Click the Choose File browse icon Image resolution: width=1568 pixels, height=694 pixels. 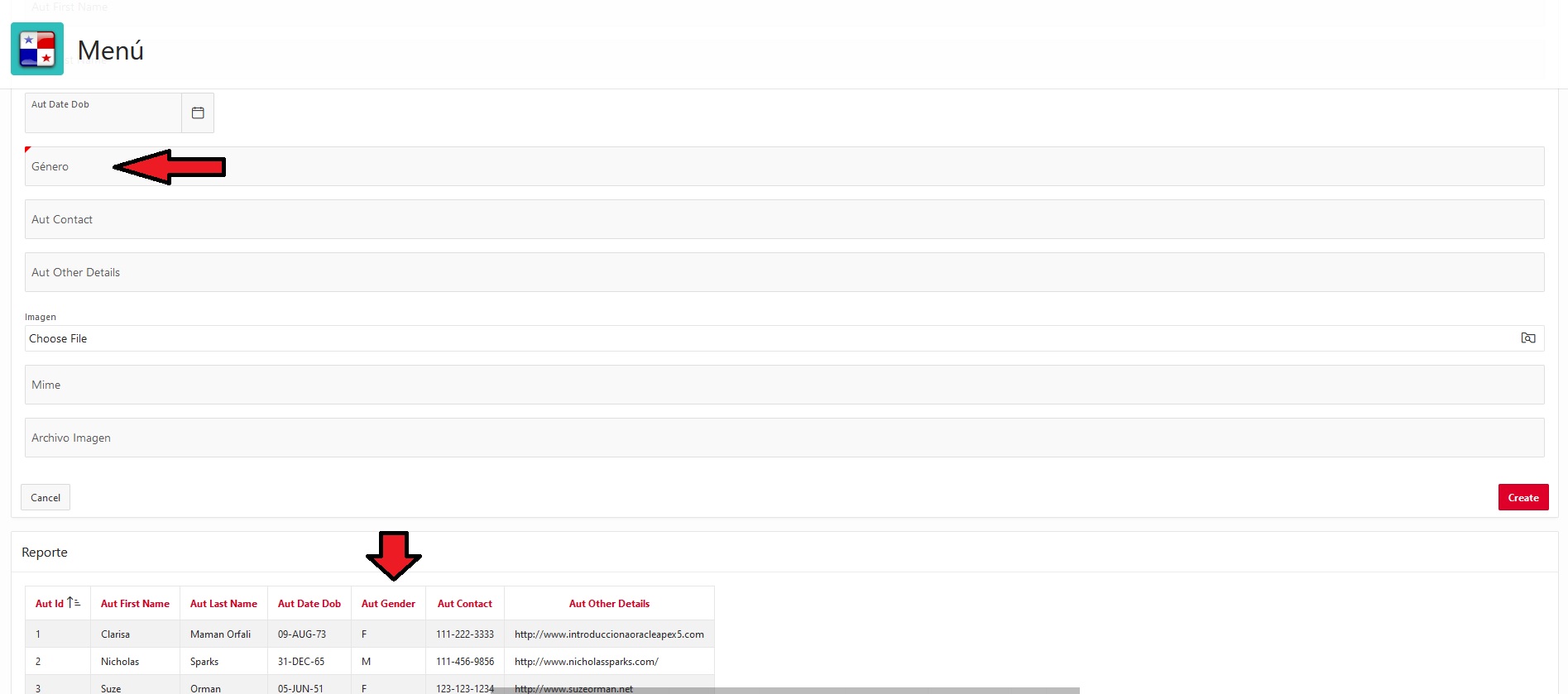click(1527, 338)
